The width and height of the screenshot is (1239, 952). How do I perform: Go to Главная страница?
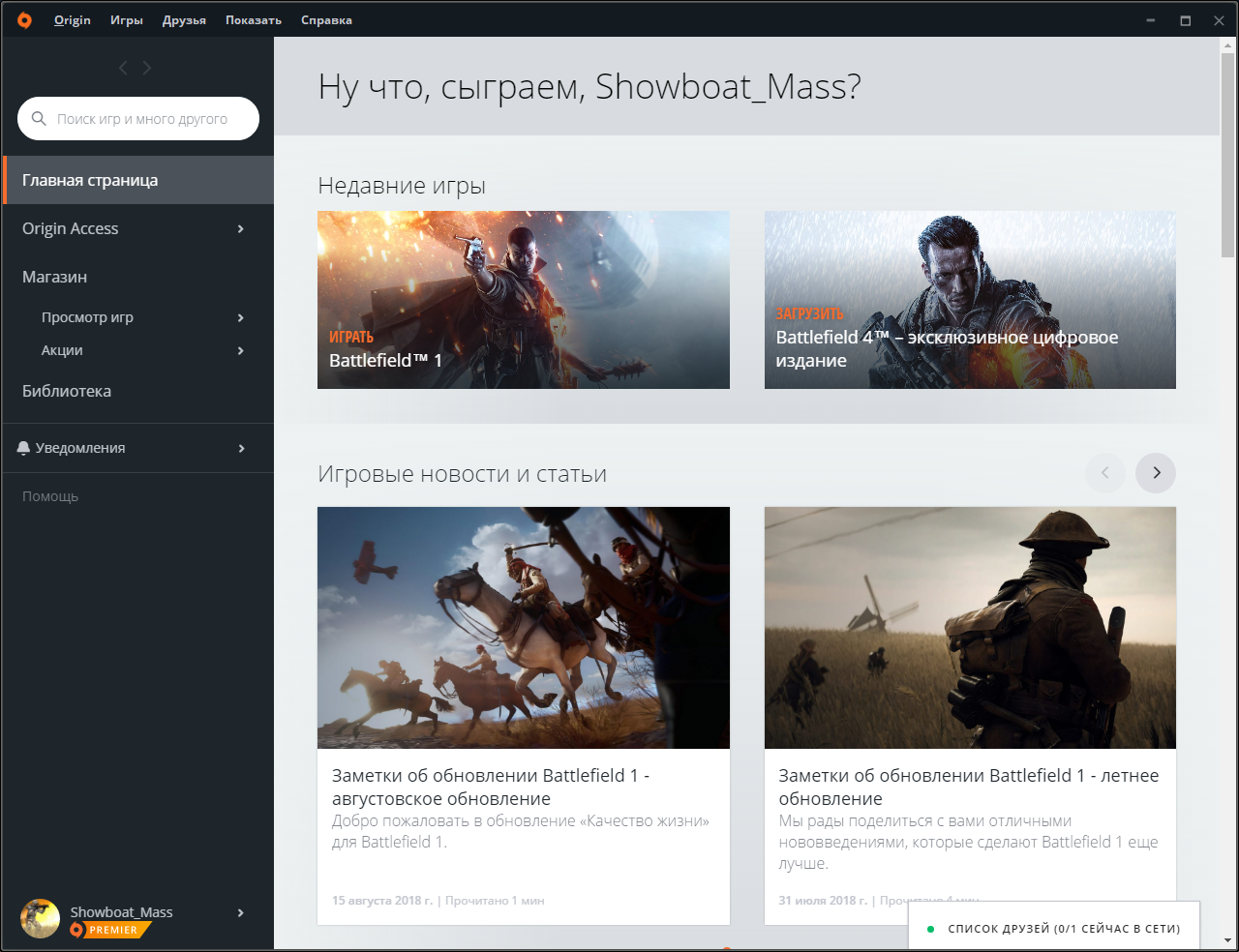pos(138,180)
